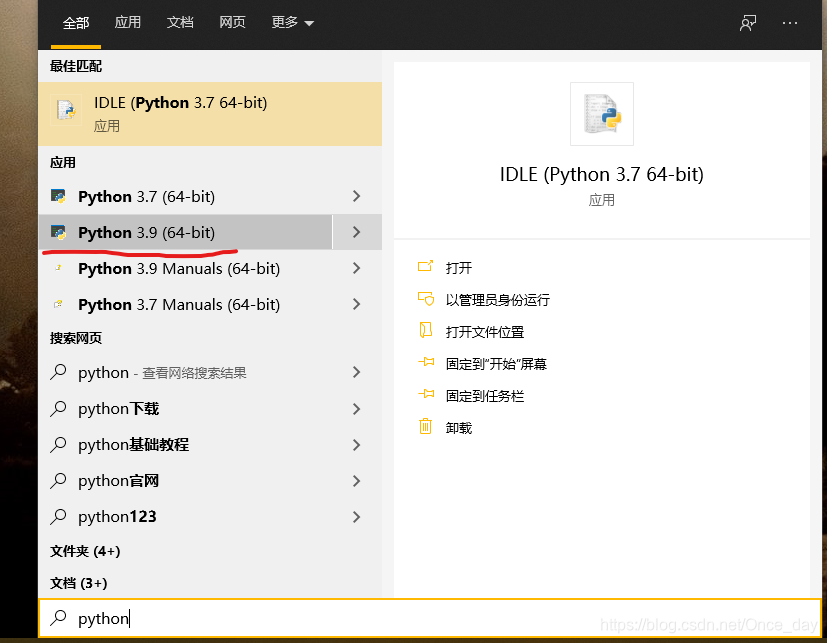Click the pin to taskbar pin icon
The image size is (827, 643).
coord(426,394)
